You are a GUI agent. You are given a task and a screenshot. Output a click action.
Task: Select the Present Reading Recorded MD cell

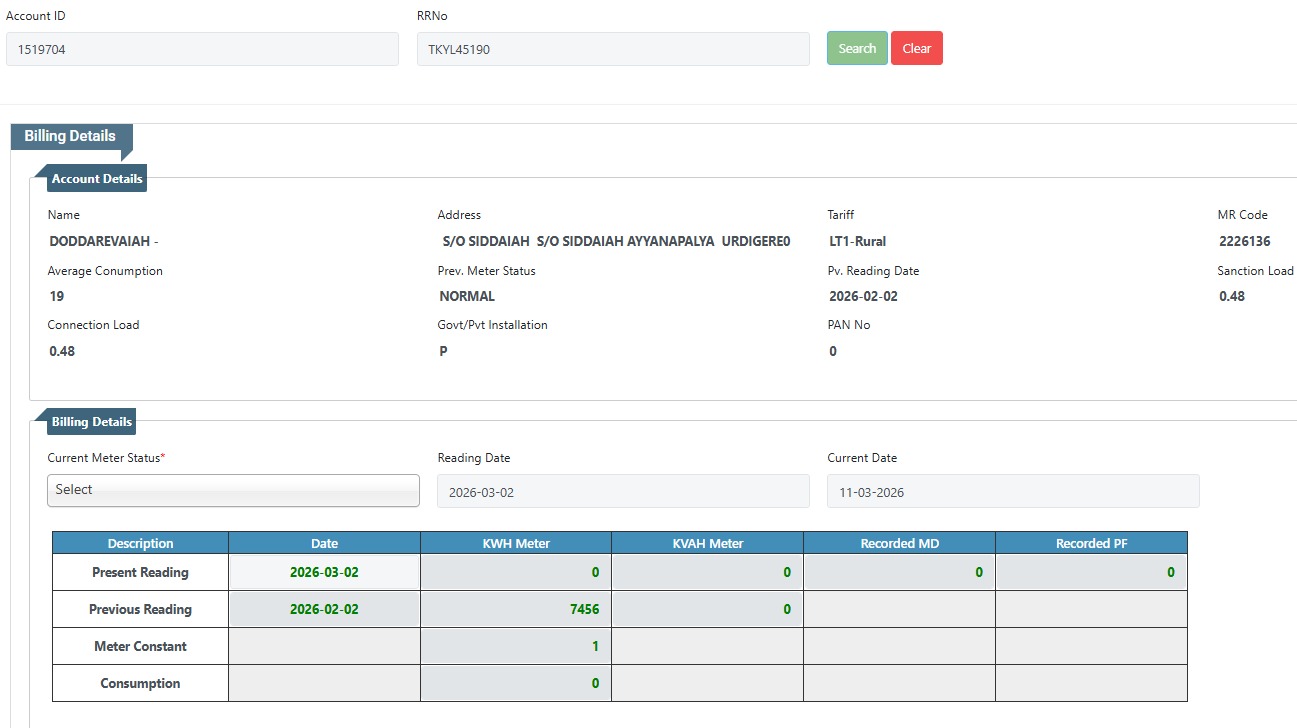point(898,573)
